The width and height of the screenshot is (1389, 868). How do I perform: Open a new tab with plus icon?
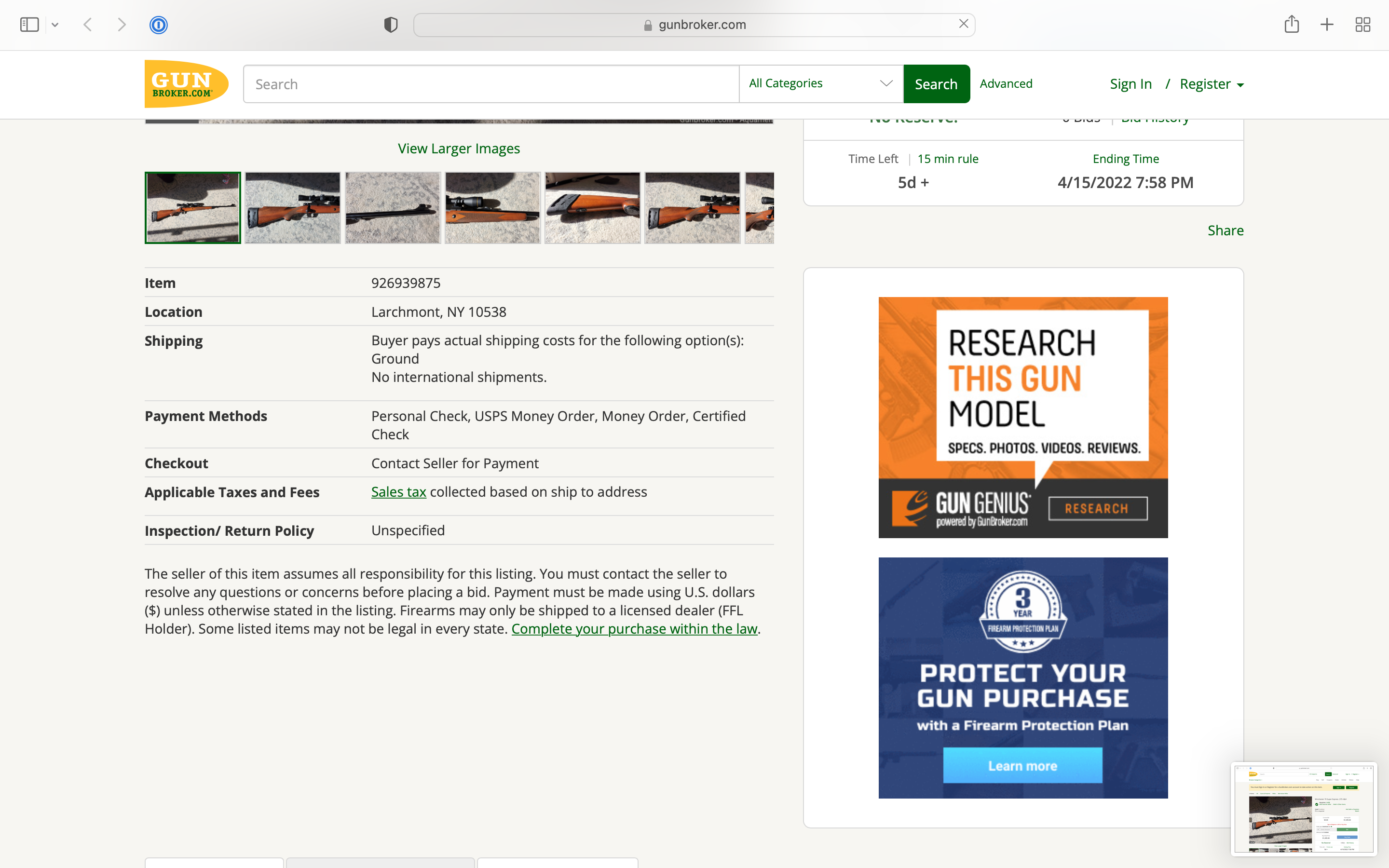tap(1327, 25)
